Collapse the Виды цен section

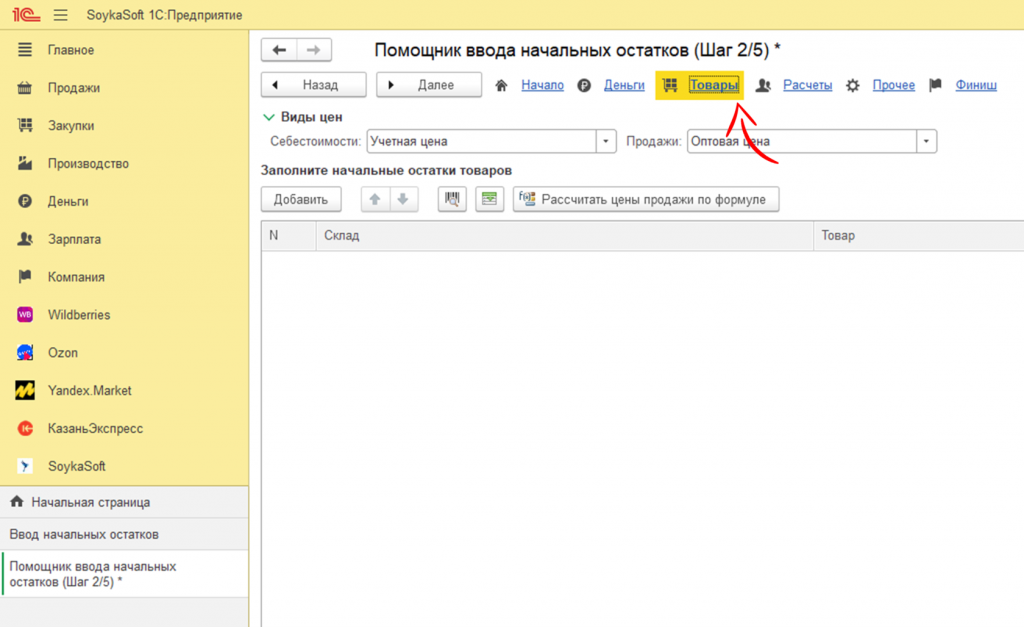point(269,117)
